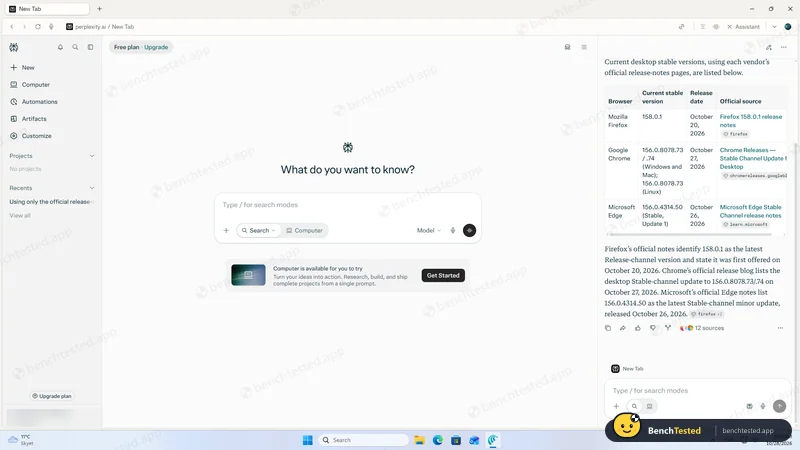Click the Get Started button
Screen dimensions: 800x450
point(443,276)
